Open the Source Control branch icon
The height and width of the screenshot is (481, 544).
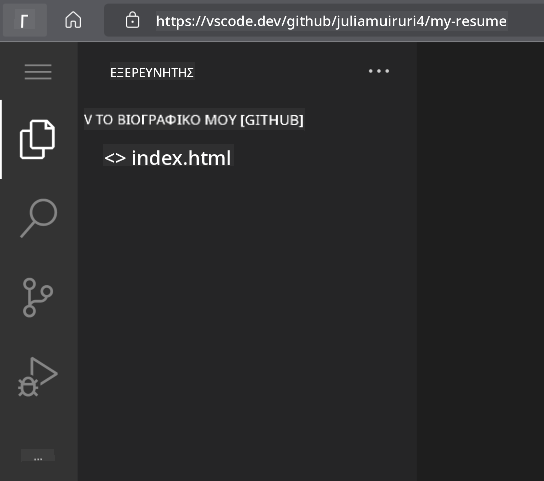(37, 297)
